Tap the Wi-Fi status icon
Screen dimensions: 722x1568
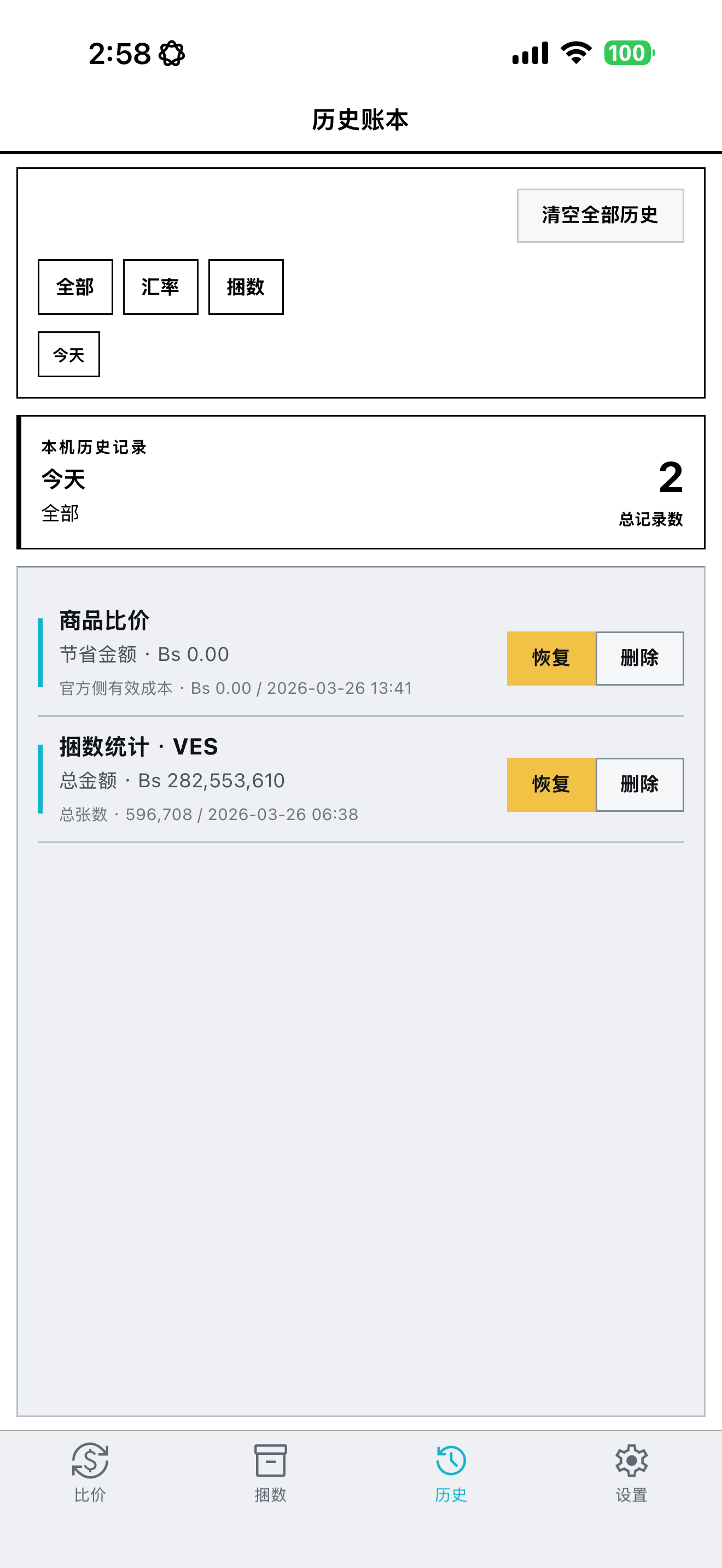click(x=576, y=53)
